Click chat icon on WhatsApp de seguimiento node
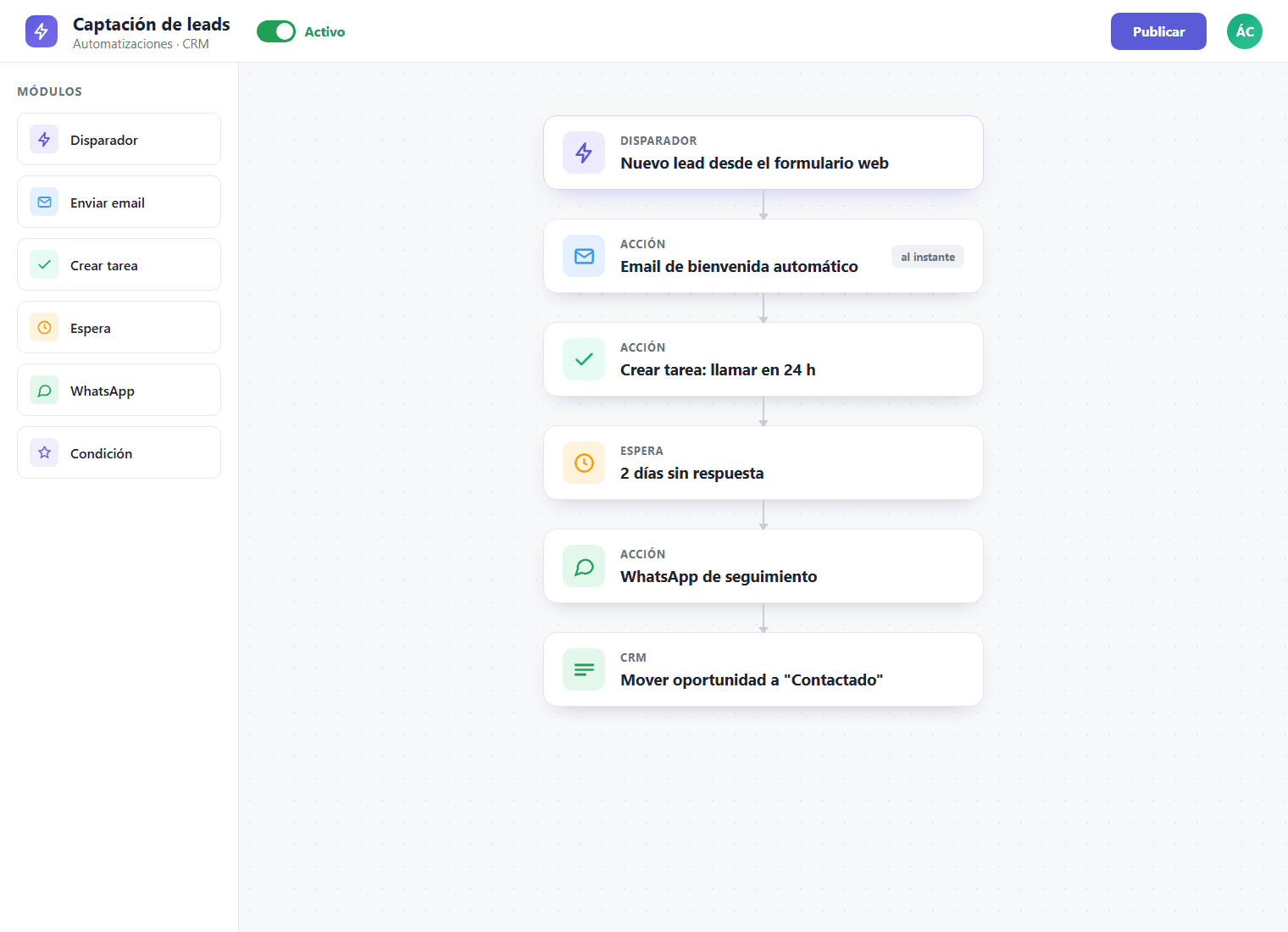The width and height of the screenshot is (1288, 932). 584,566
